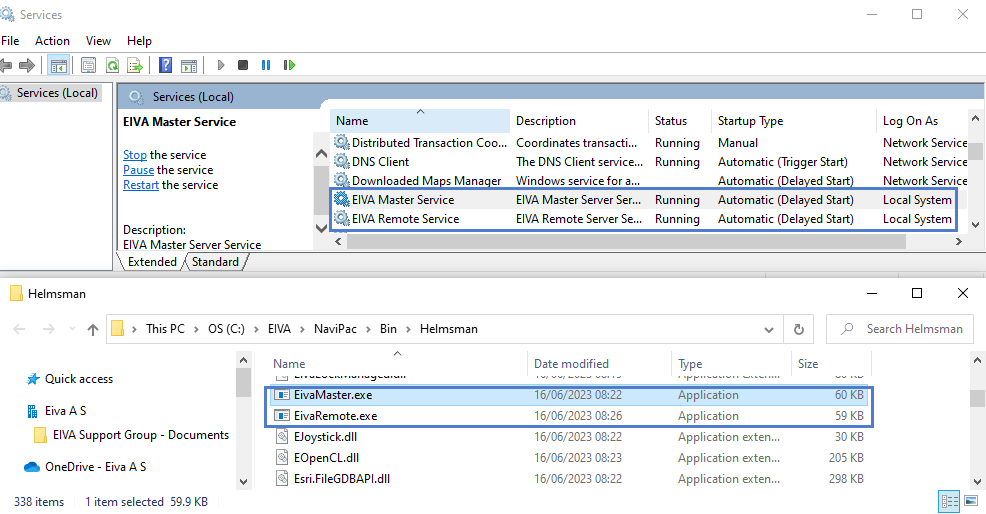Select the DNS Client service row
The width and height of the screenshot is (986, 514).
(648, 162)
